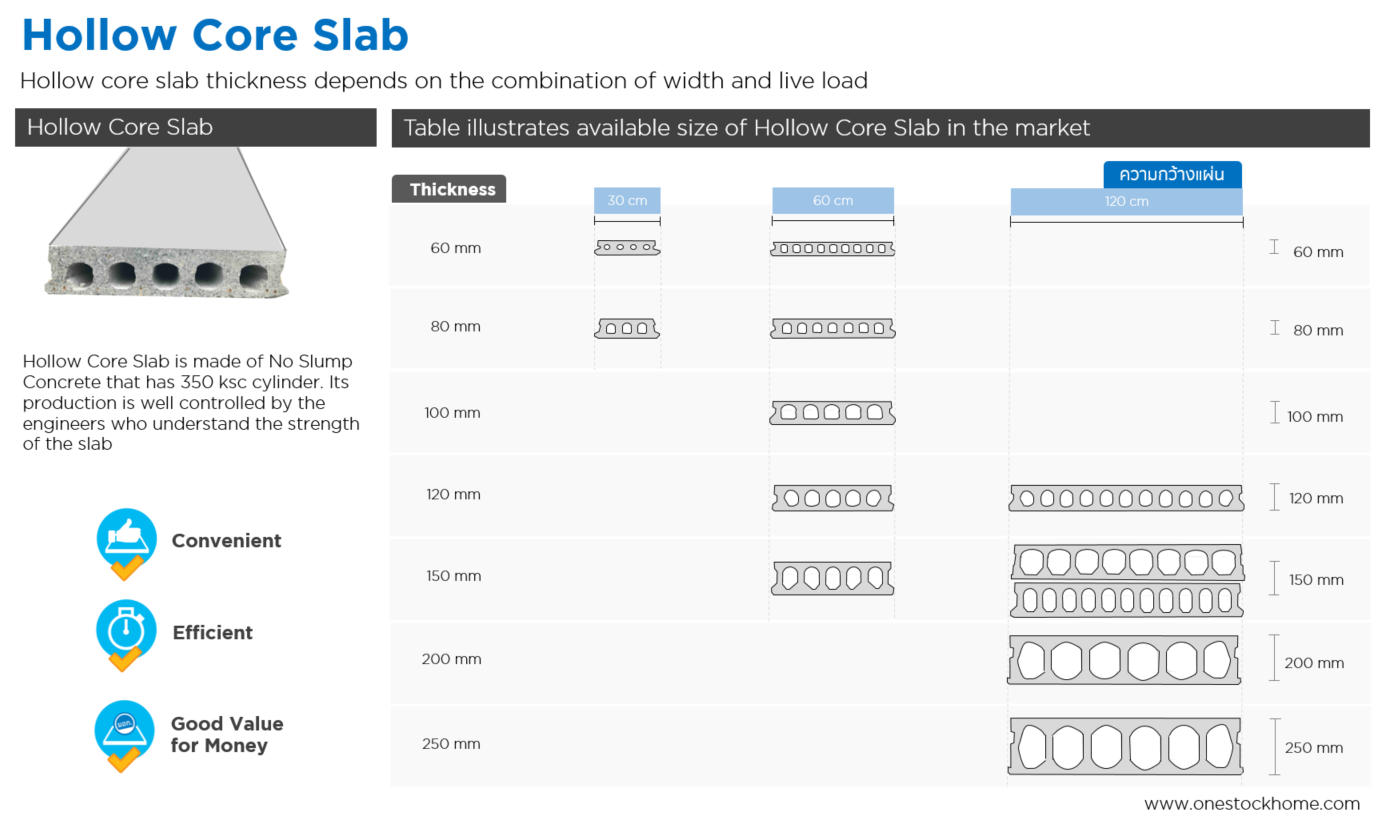Click the 60 cm wide 100 mm slab diagram
Image resolution: width=1379 pixels, height=819 pixels.
pos(832,412)
